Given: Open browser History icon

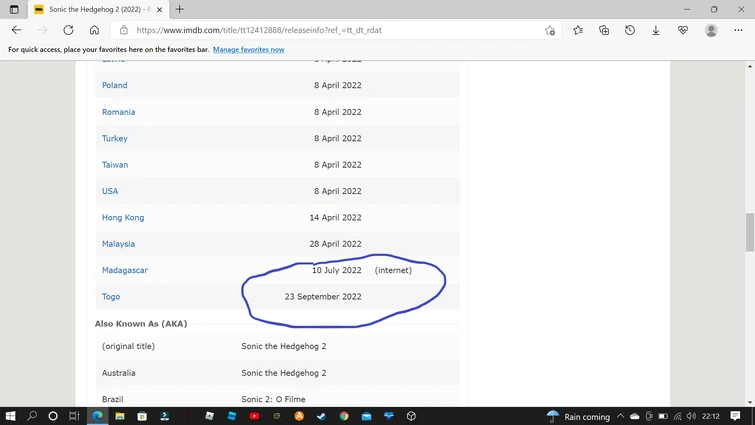Looking at the screenshot, I should click(x=630, y=30).
